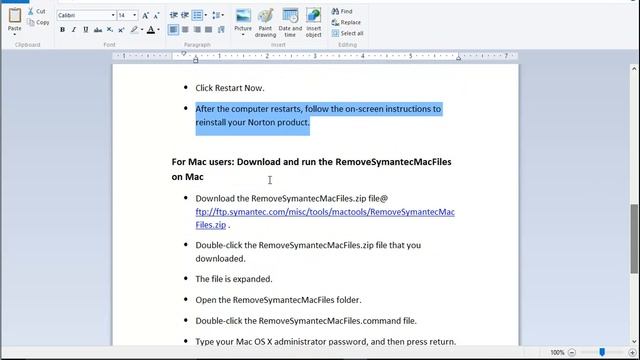
Task: Increase the paragraph indent
Action: click(185, 16)
